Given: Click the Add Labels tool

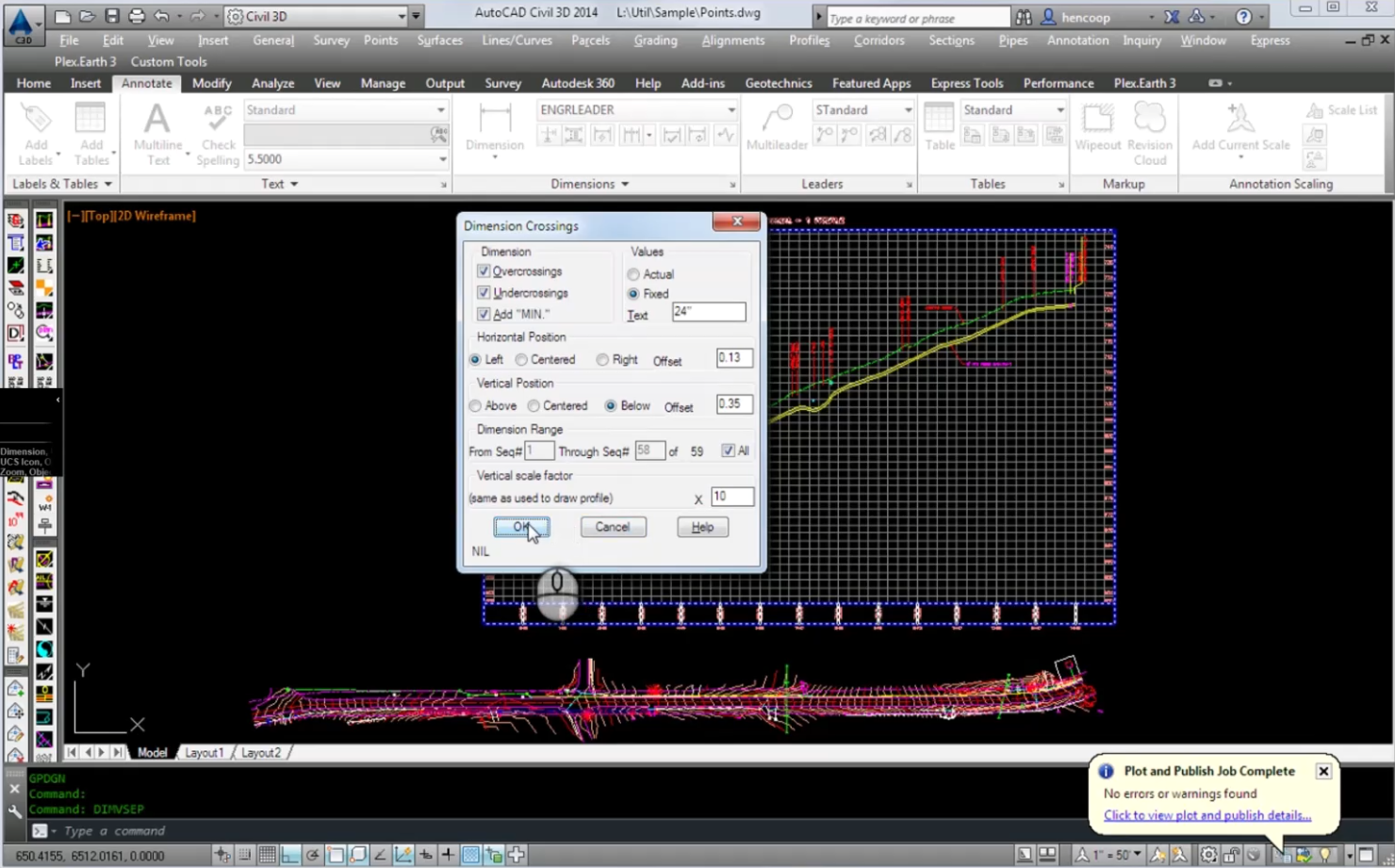Looking at the screenshot, I should (x=36, y=135).
